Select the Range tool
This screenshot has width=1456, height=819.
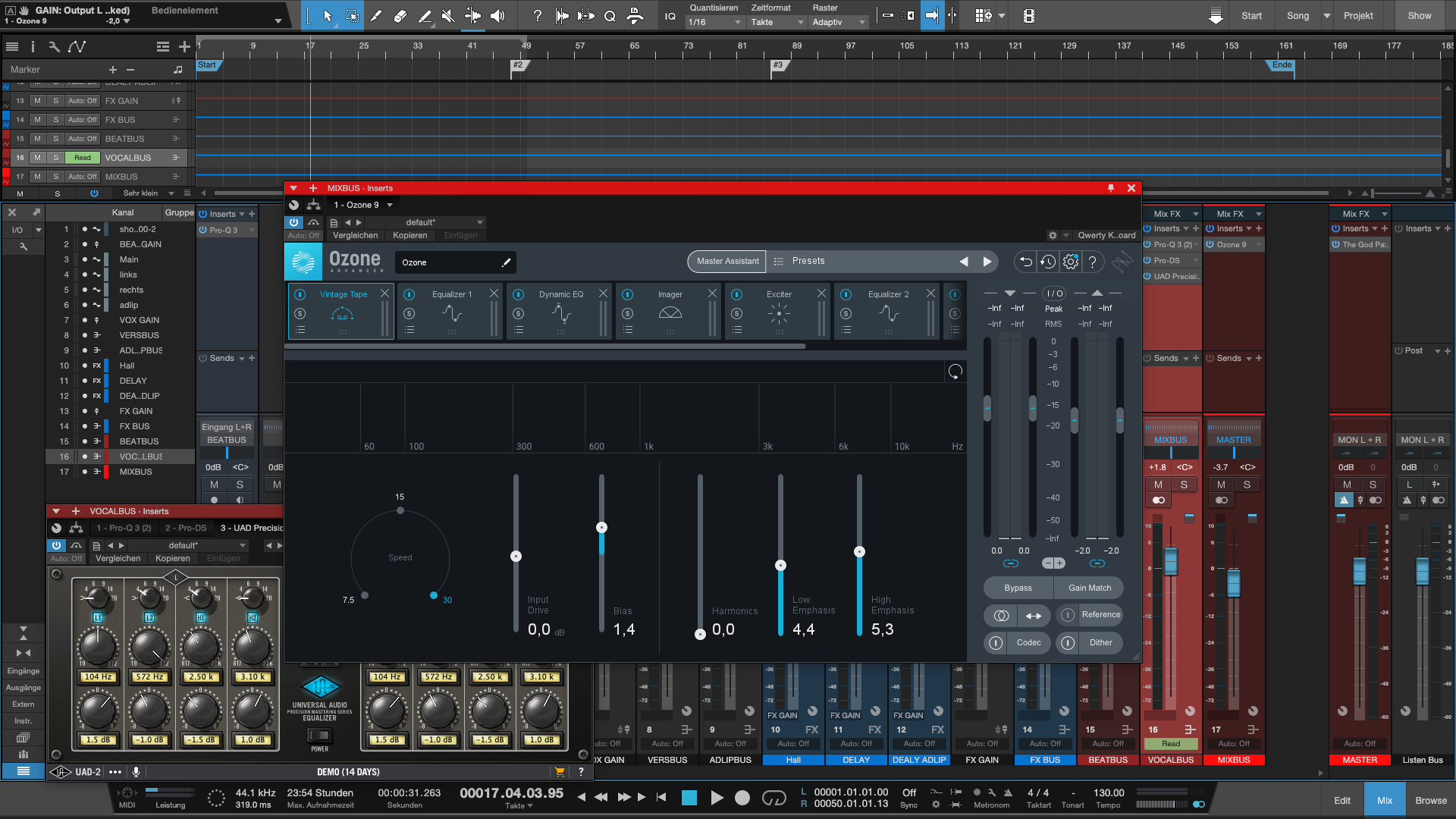point(353,15)
